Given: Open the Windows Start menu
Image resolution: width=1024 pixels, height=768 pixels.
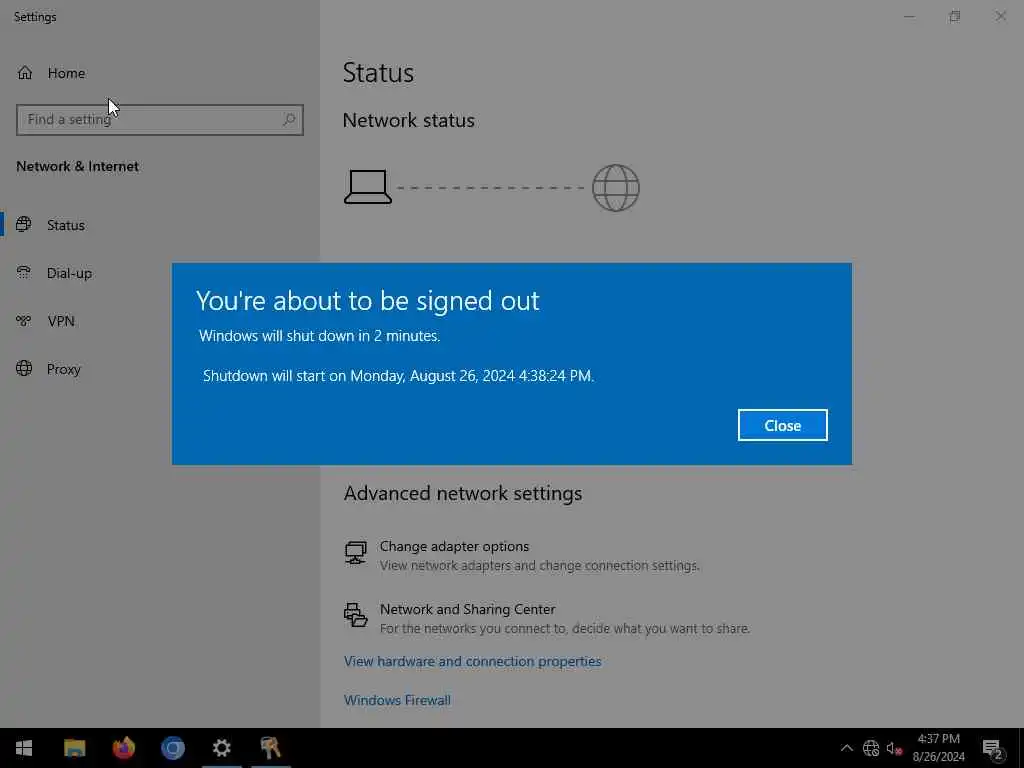Looking at the screenshot, I should tap(24, 748).
